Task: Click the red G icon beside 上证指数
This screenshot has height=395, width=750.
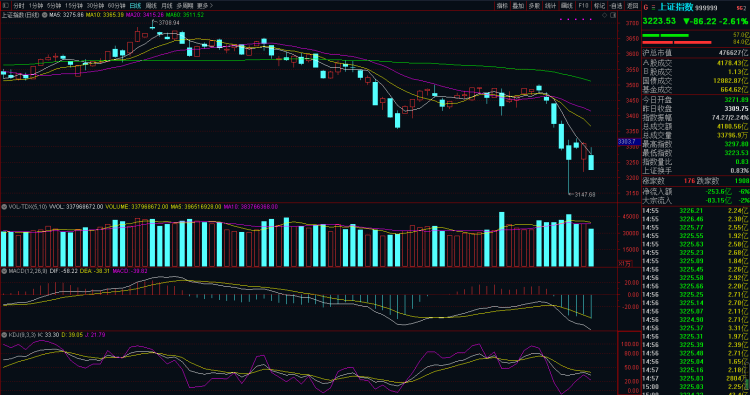Action: point(645,7)
